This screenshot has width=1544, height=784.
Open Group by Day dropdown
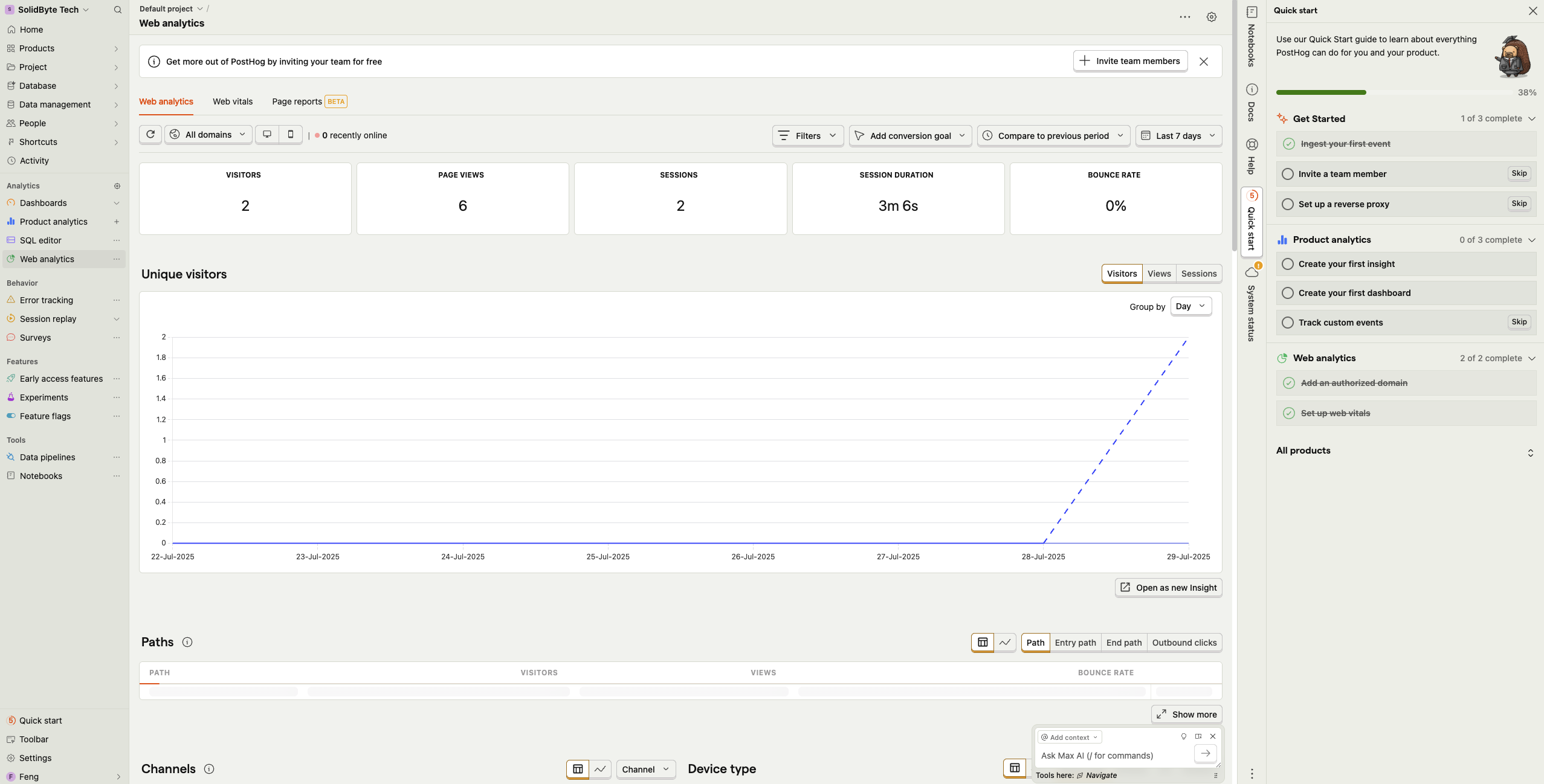(x=1190, y=306)
